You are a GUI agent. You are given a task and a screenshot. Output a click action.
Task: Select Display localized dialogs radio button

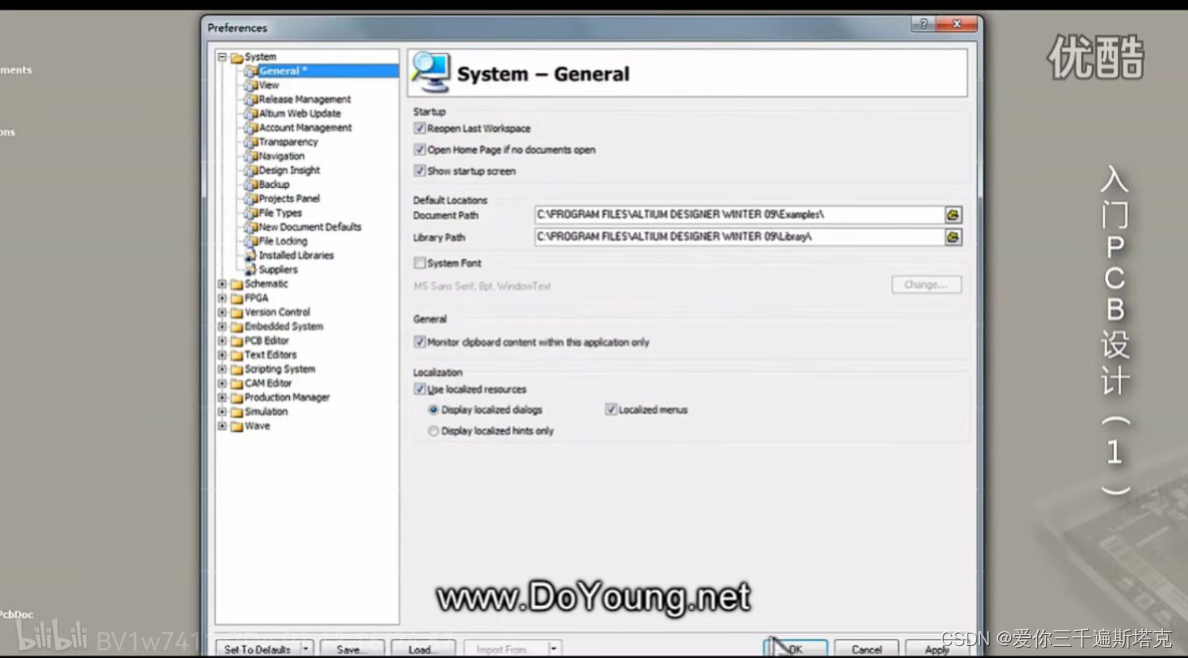(433, 409)
